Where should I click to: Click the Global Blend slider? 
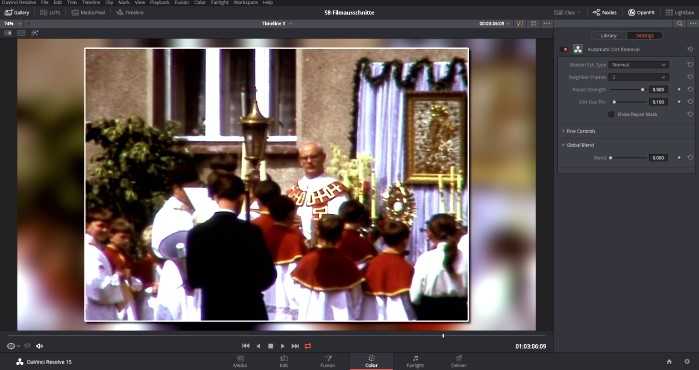click(628, 158)
